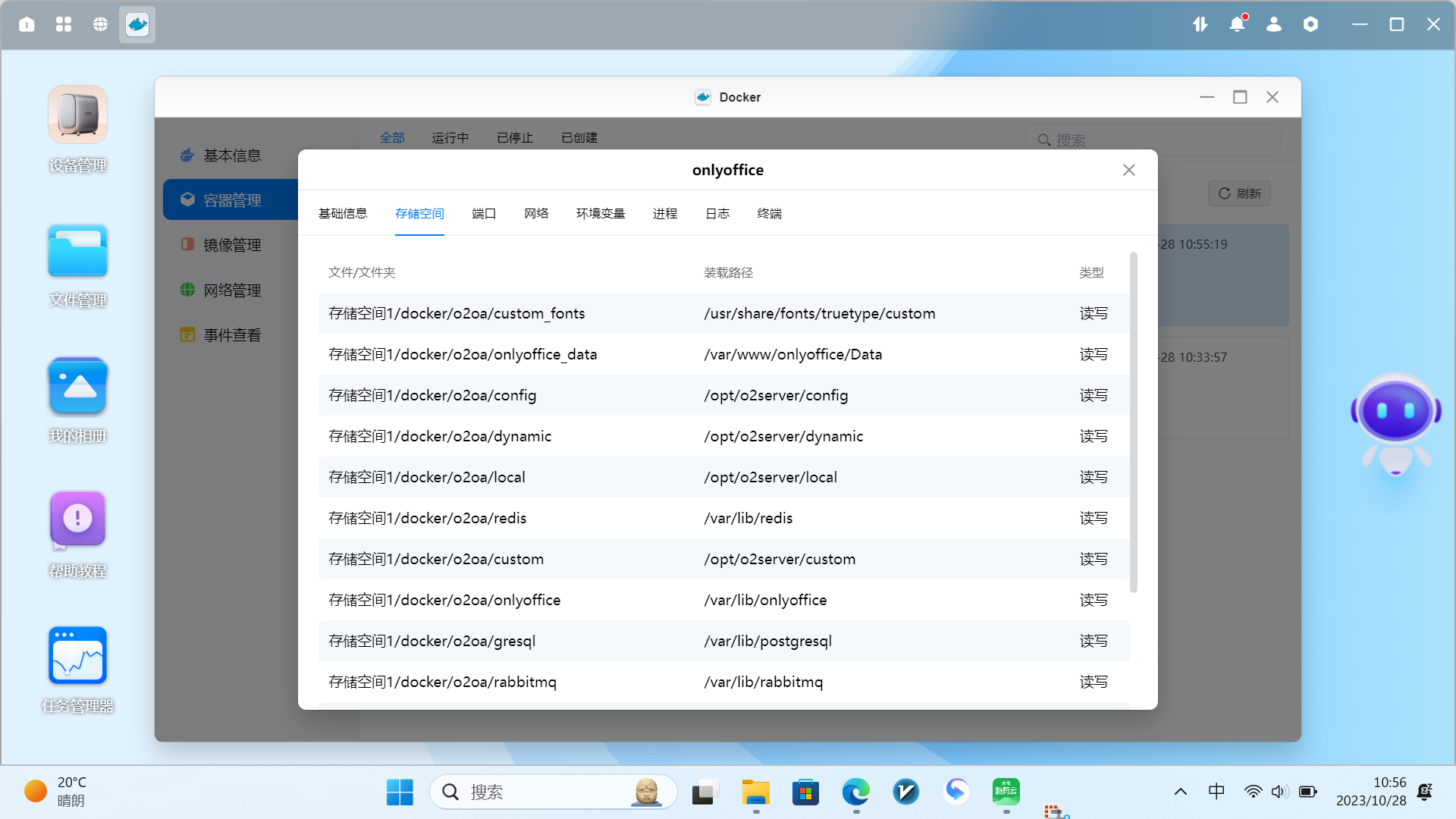Switch to the 端口 tab
This screenshot has height=819, width=1456.
(484, 214)
